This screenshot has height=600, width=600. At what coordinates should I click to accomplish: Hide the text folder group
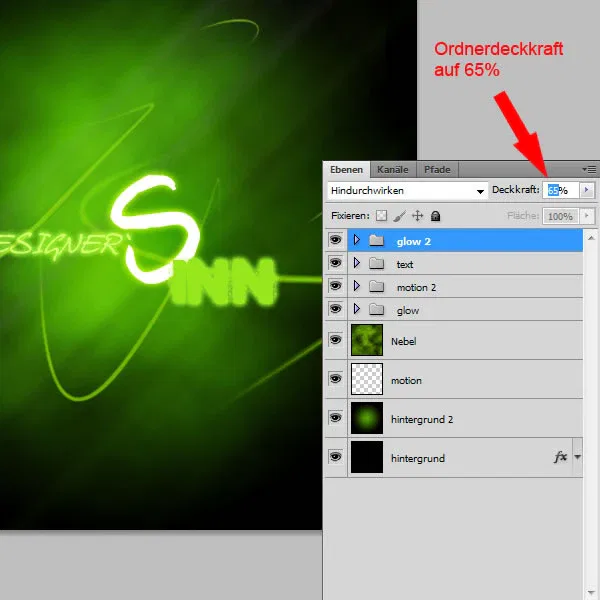click(x=336, y=263)
